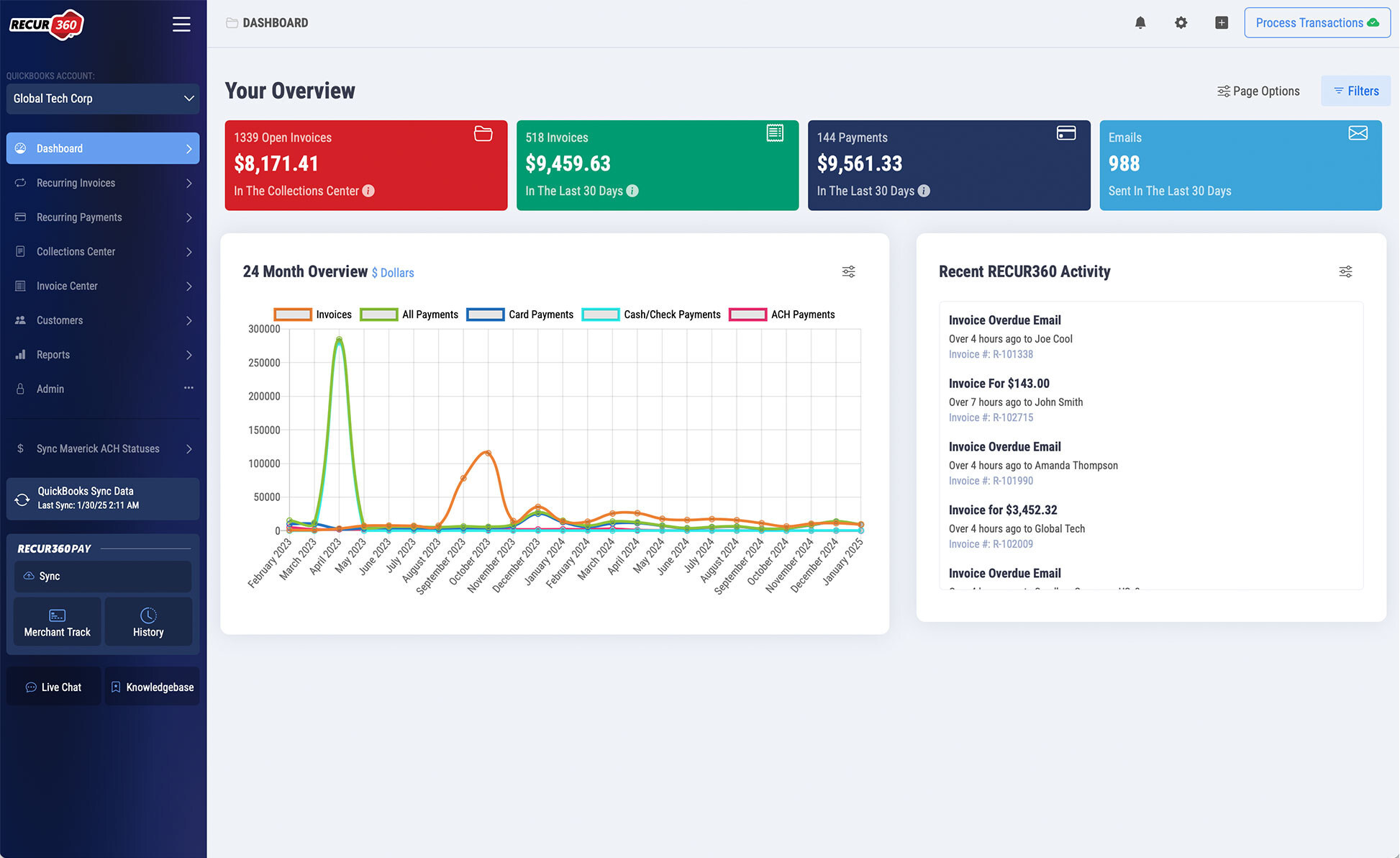This screenshot has height=858, width=1400.
Task: Toggle ACH Payments series in legend
Action: [782, 315]
